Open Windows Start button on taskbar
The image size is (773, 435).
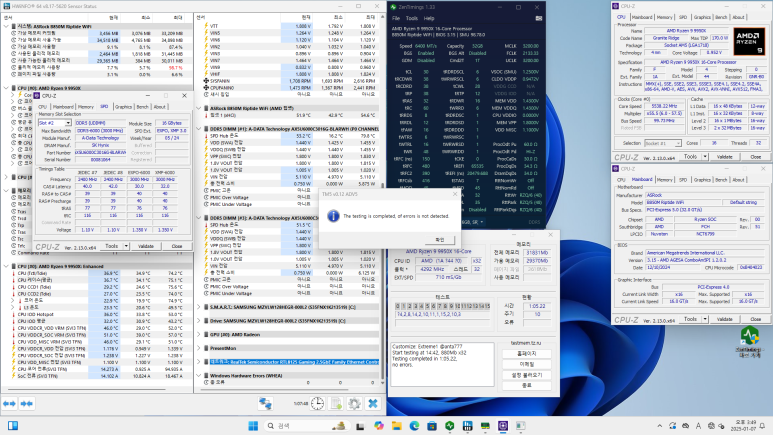[253, 426]
